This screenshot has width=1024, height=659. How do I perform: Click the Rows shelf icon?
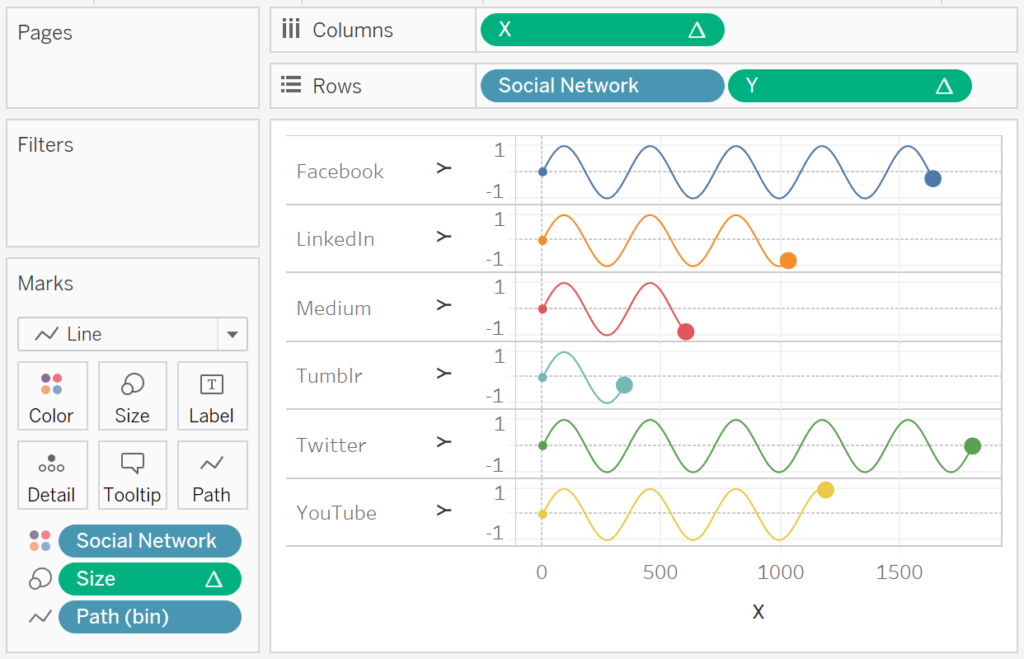(x=291, y=85)
